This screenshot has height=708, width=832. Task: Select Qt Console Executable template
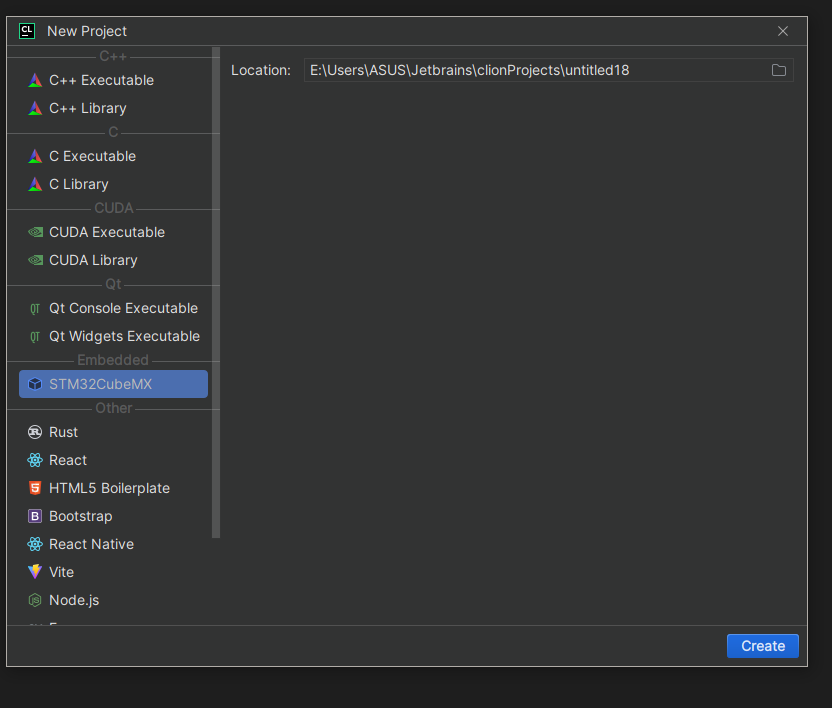pyautogui.click(x=113, y=308)
